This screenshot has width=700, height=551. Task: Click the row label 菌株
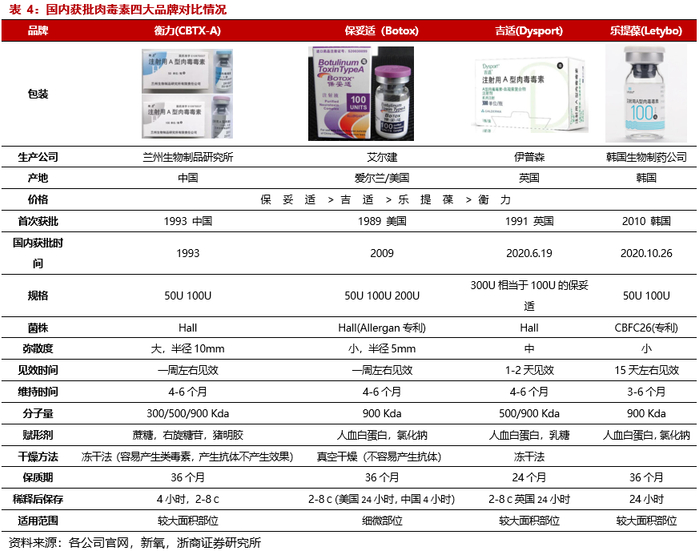pos(38,328)
